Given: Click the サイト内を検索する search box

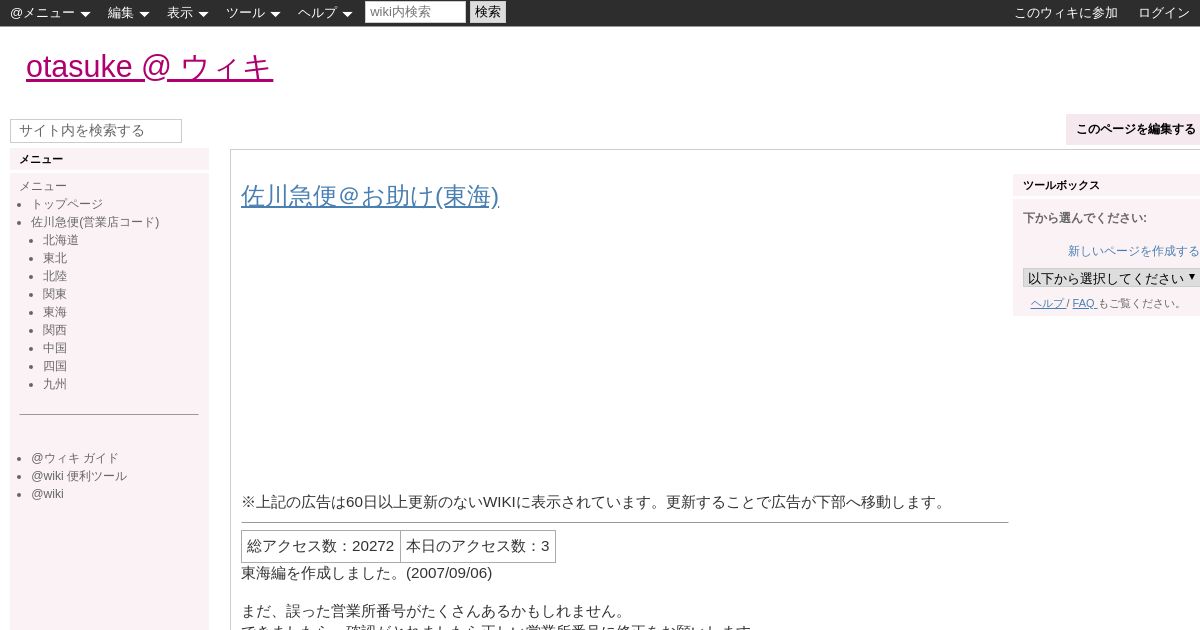Looking at the screenshot, I should click(x=96, y=131).
